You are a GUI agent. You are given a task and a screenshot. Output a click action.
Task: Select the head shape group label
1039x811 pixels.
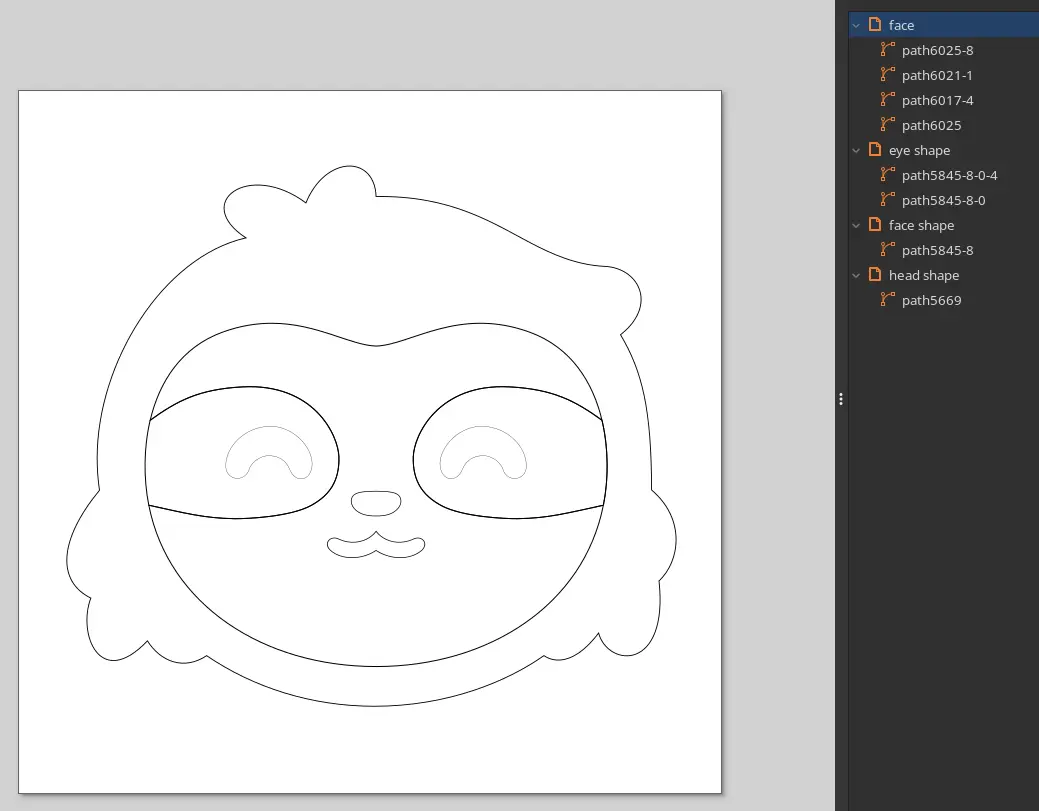pos(923,274)
